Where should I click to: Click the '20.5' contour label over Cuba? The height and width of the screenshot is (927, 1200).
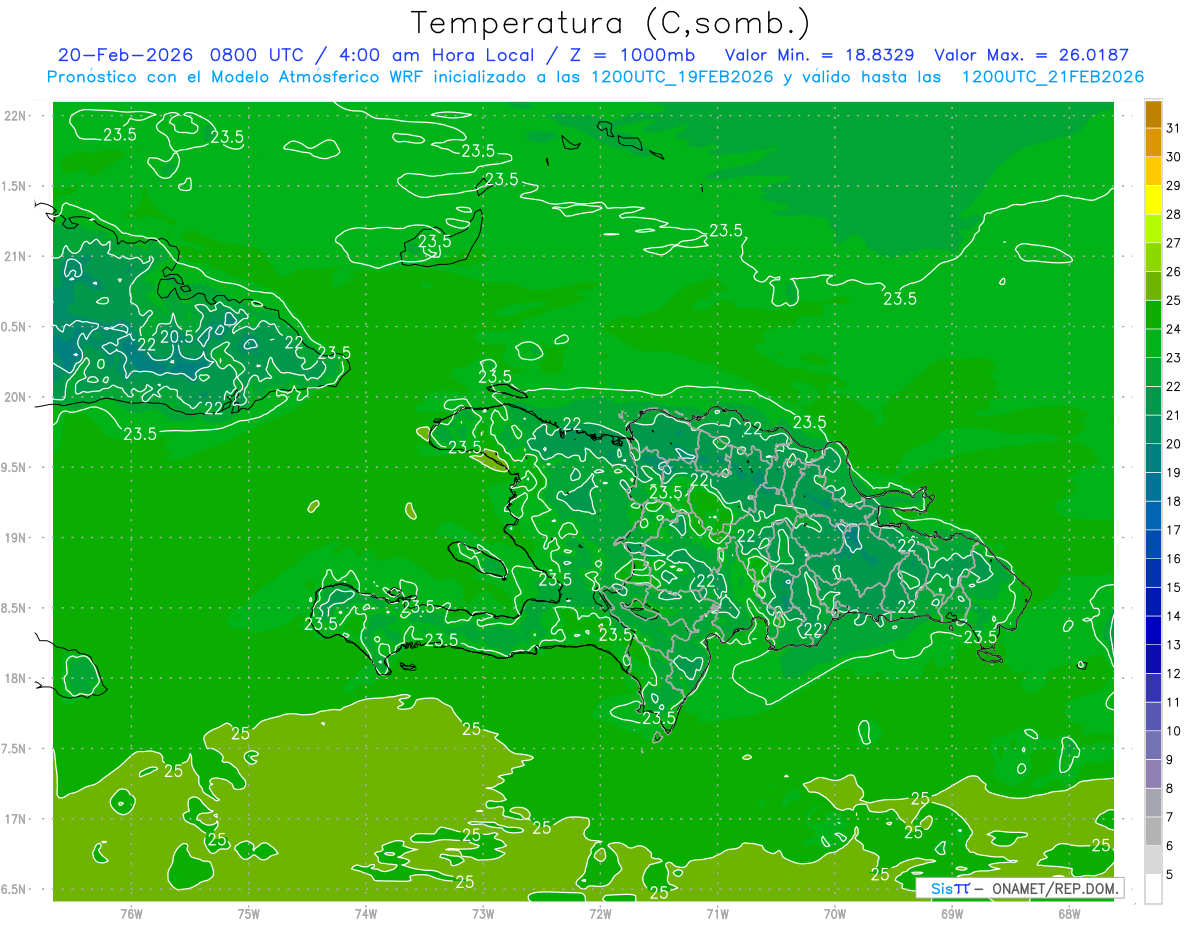tap(177, 337)
